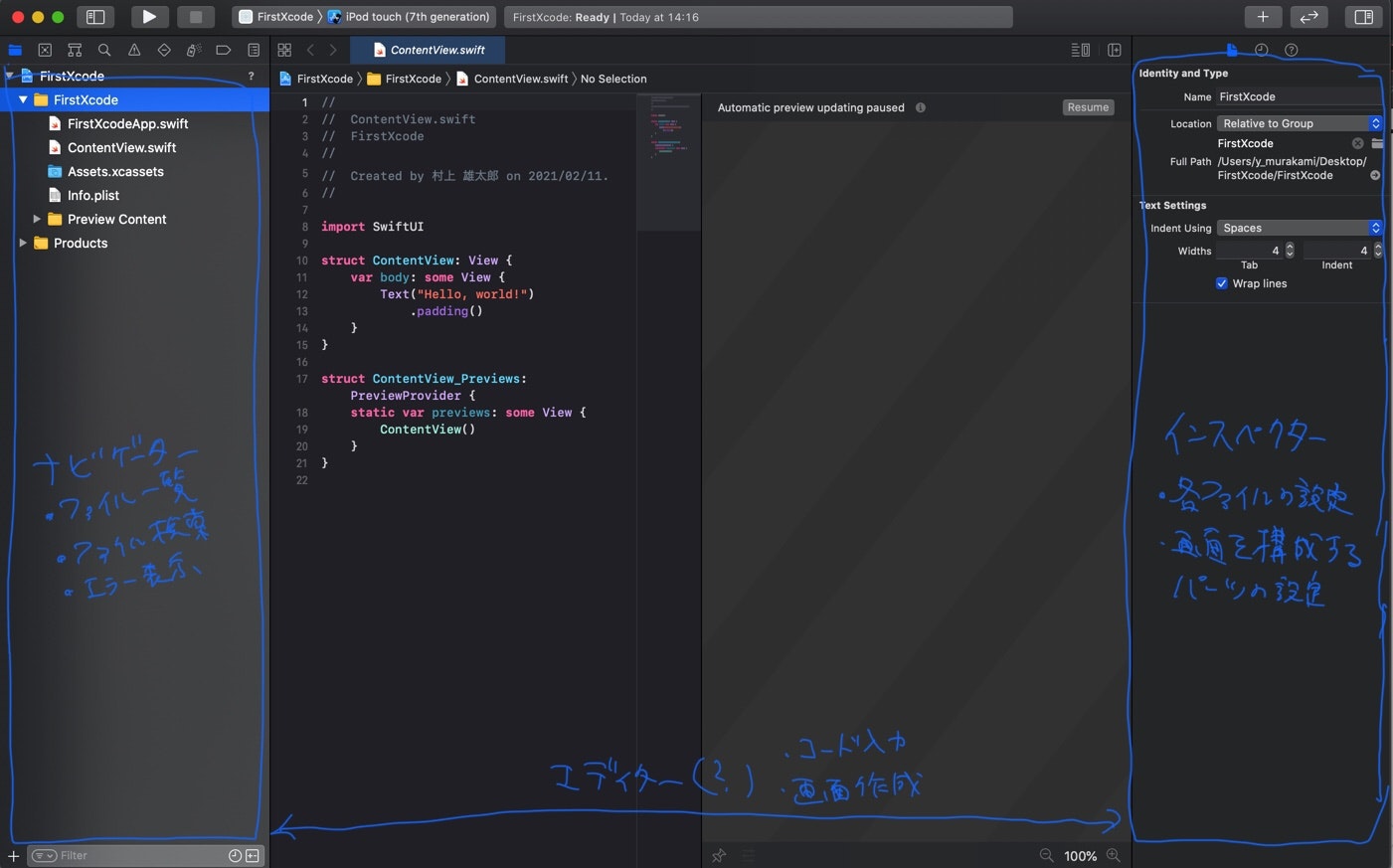Click the project status question mark
The width and height of the screenshot is (1393, 868).
tap(251, 76)
